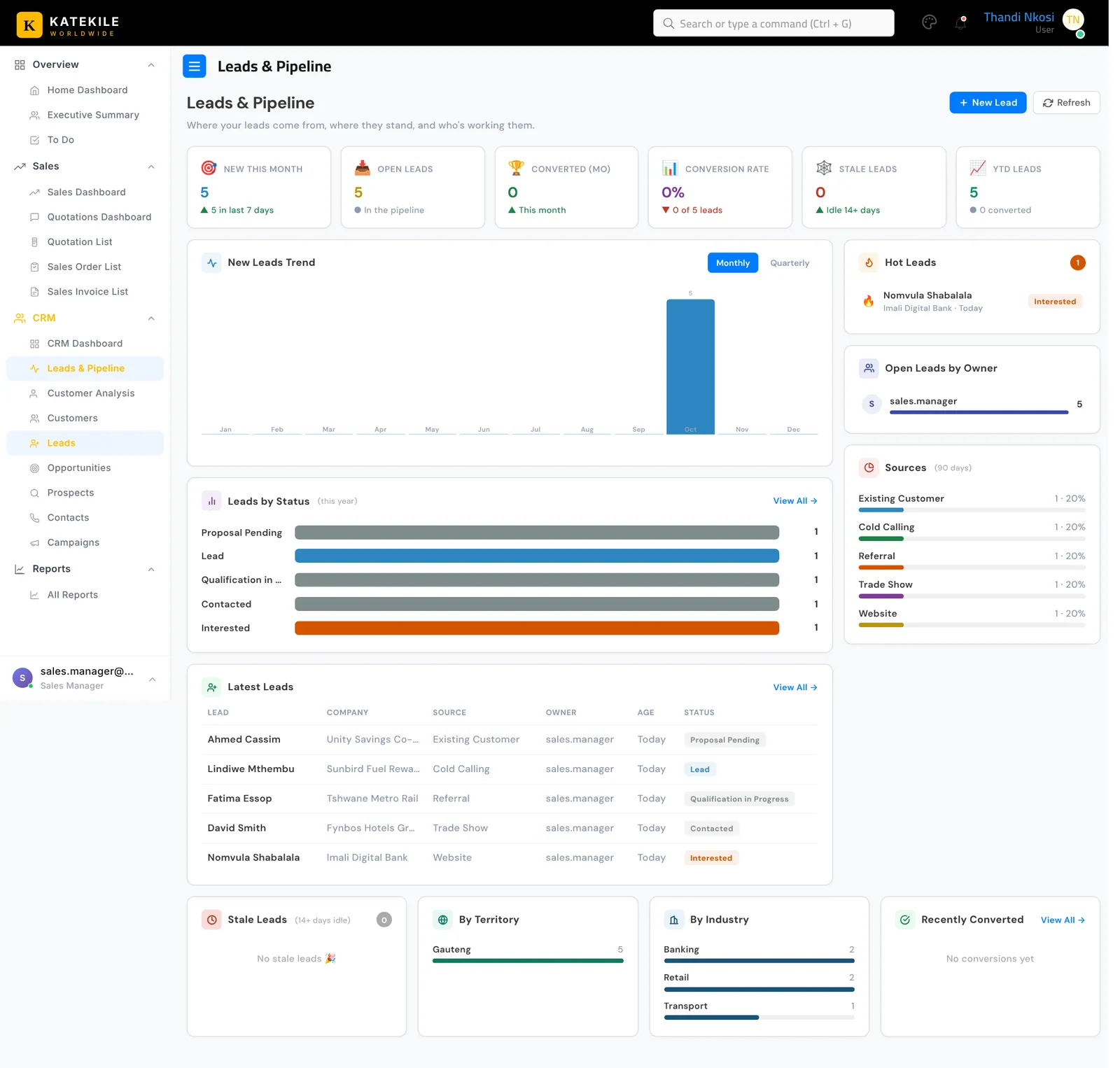
Task: Switch trend chart to Monthly view
Action: point(732,263)
